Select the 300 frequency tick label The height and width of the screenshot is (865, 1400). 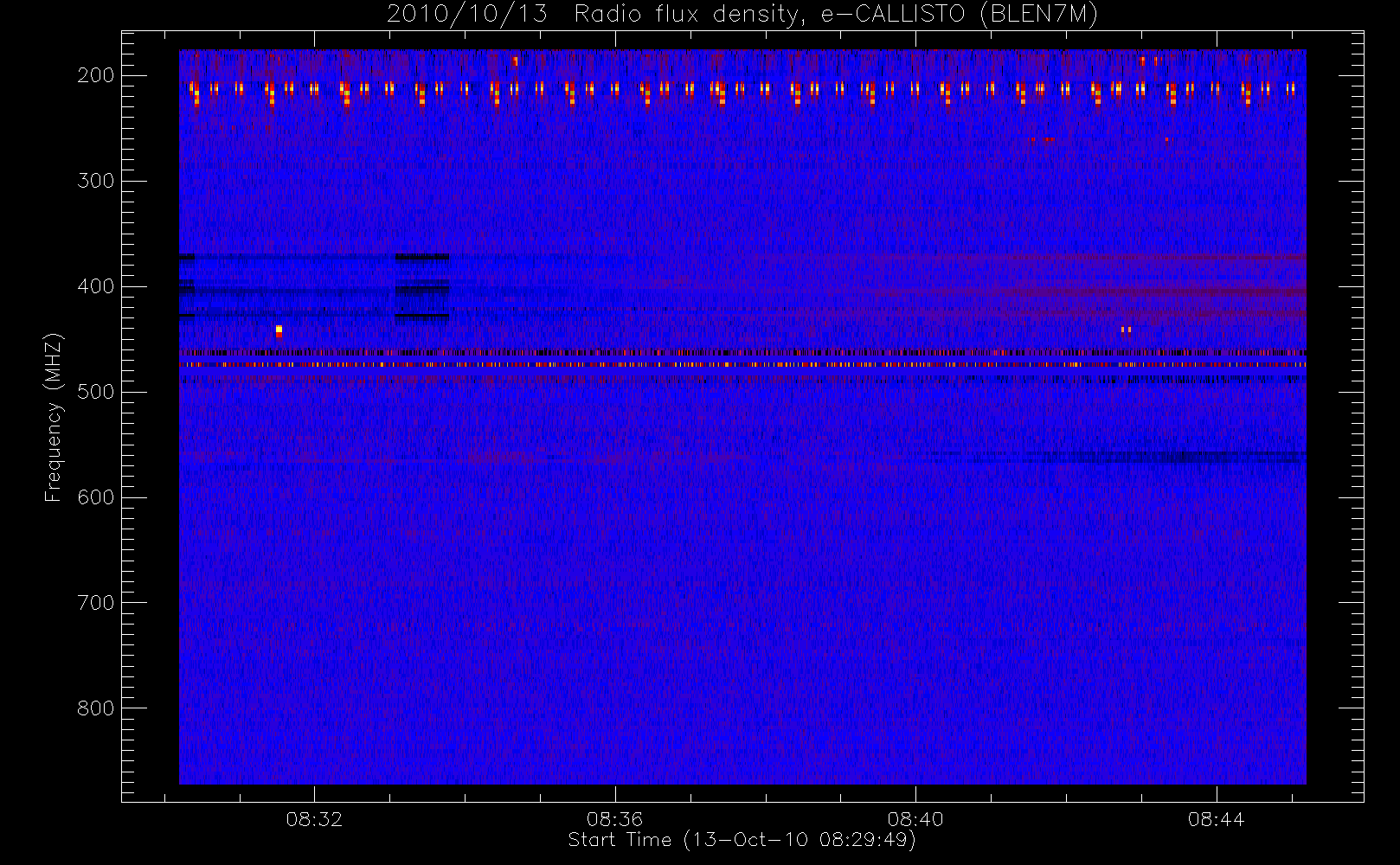coord(96,181)
